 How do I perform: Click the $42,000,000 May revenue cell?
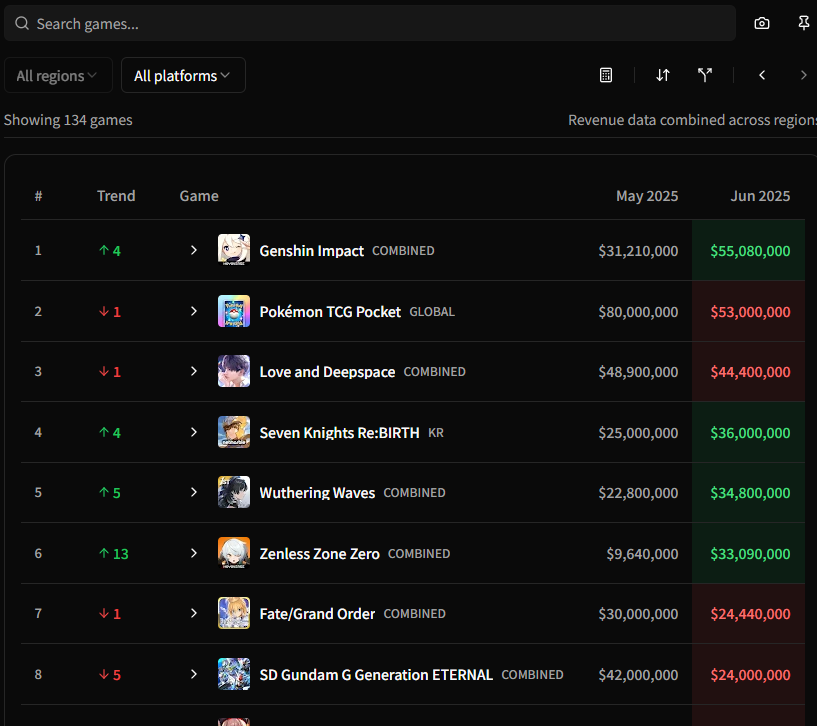tap(638, 674)
